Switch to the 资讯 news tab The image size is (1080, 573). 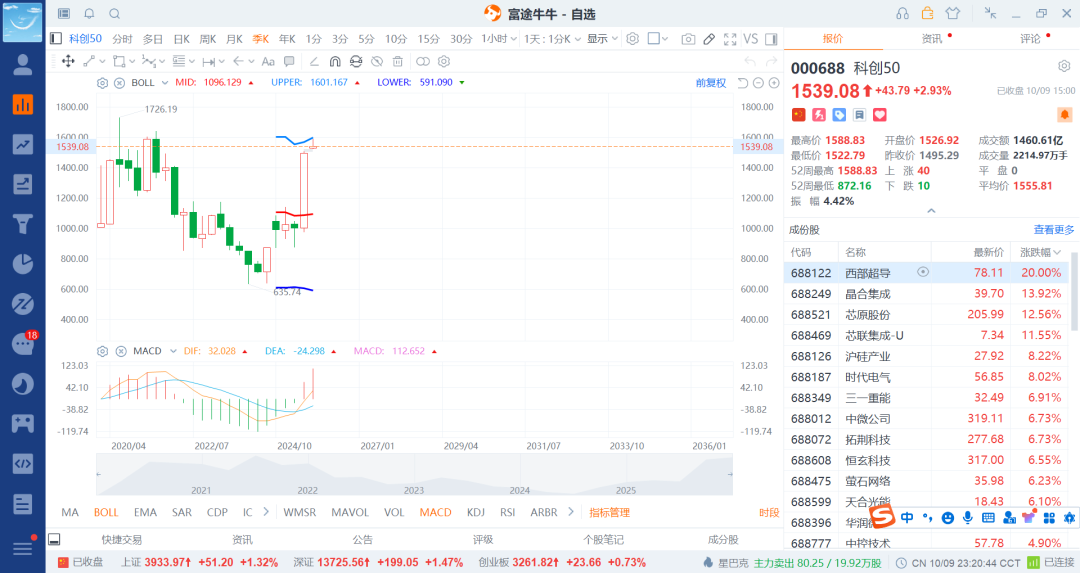[931, 39]
